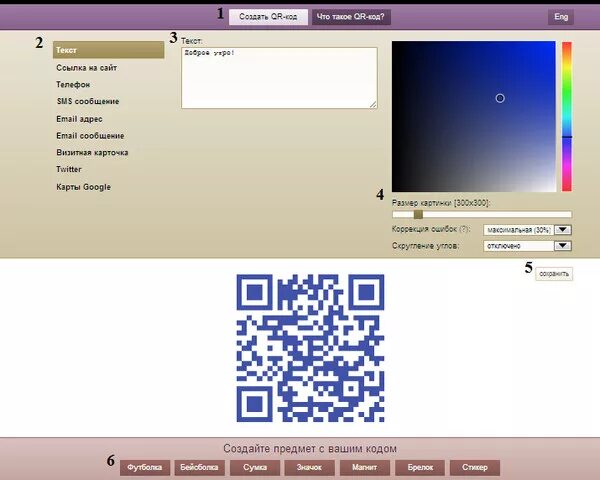Click the image size slider track
600x480 pixels.
482,214
